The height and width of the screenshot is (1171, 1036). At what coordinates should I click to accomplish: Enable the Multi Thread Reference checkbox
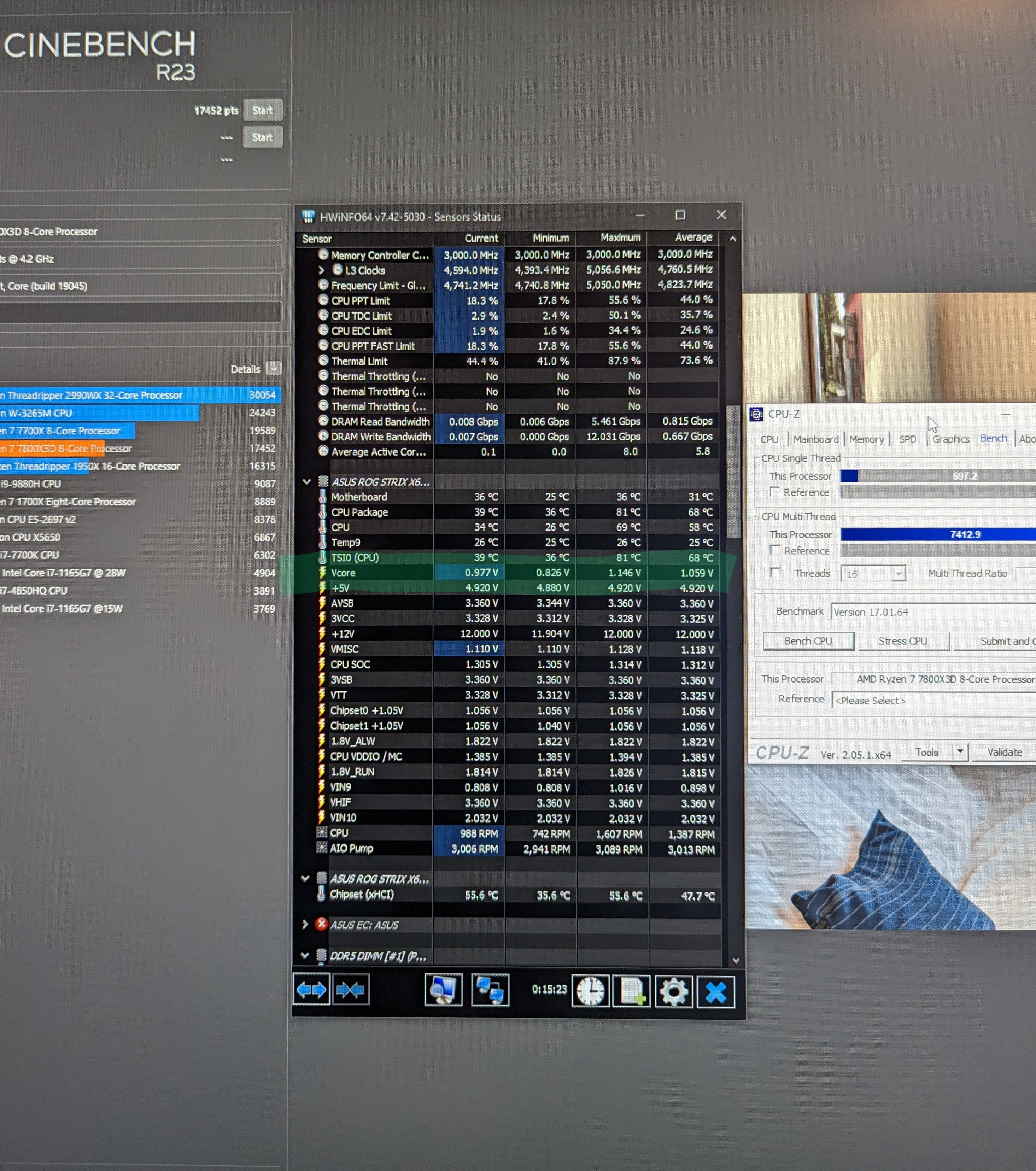[x=775, y=550]
